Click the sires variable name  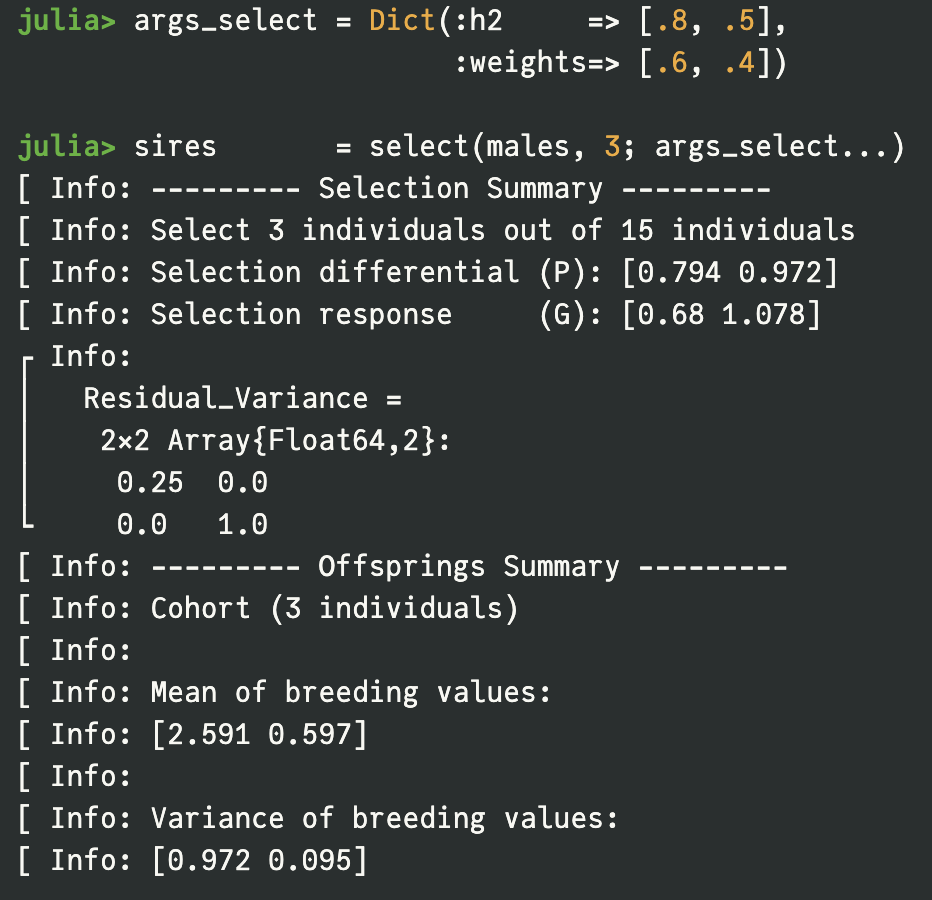coord(175,147)
